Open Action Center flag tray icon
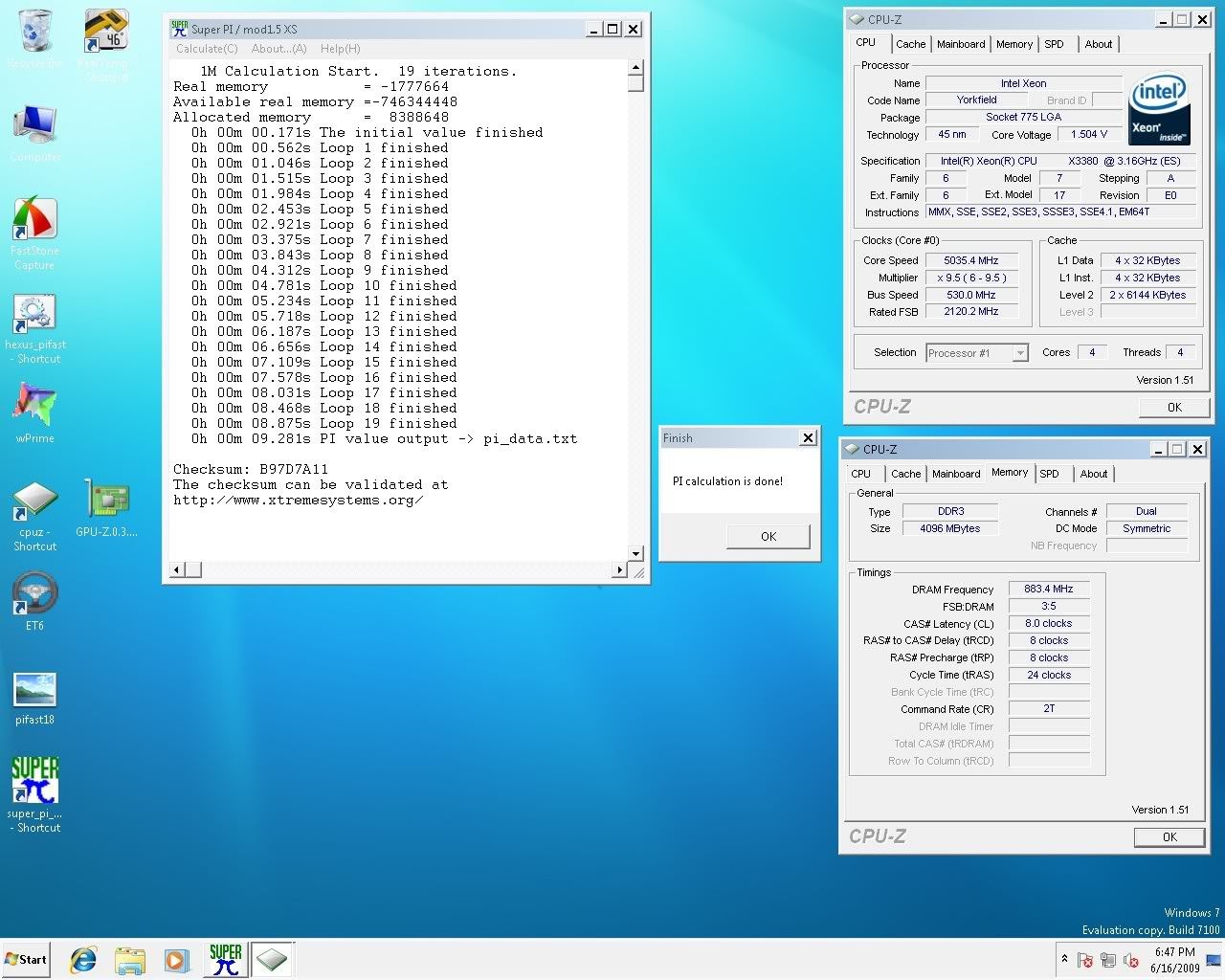The image size is (1225, 980). (x=1085, y=960)
